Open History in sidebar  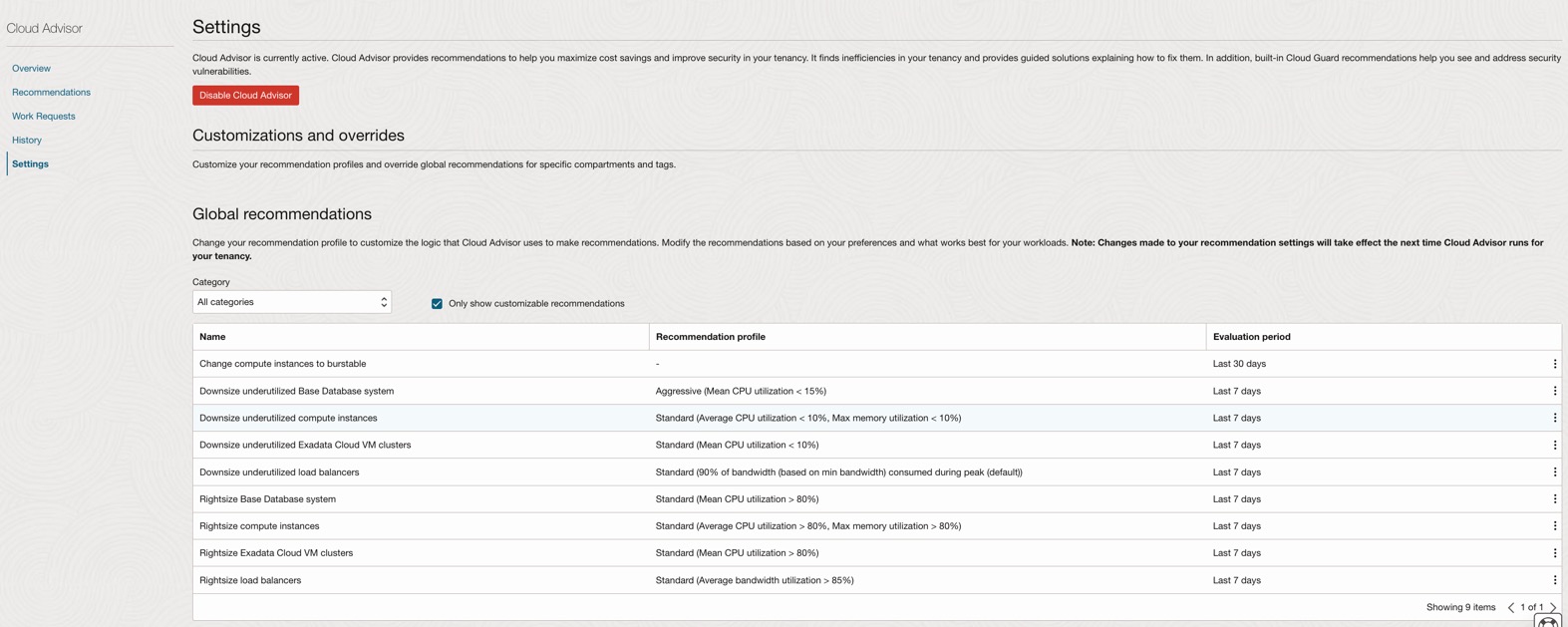point(27,140)
